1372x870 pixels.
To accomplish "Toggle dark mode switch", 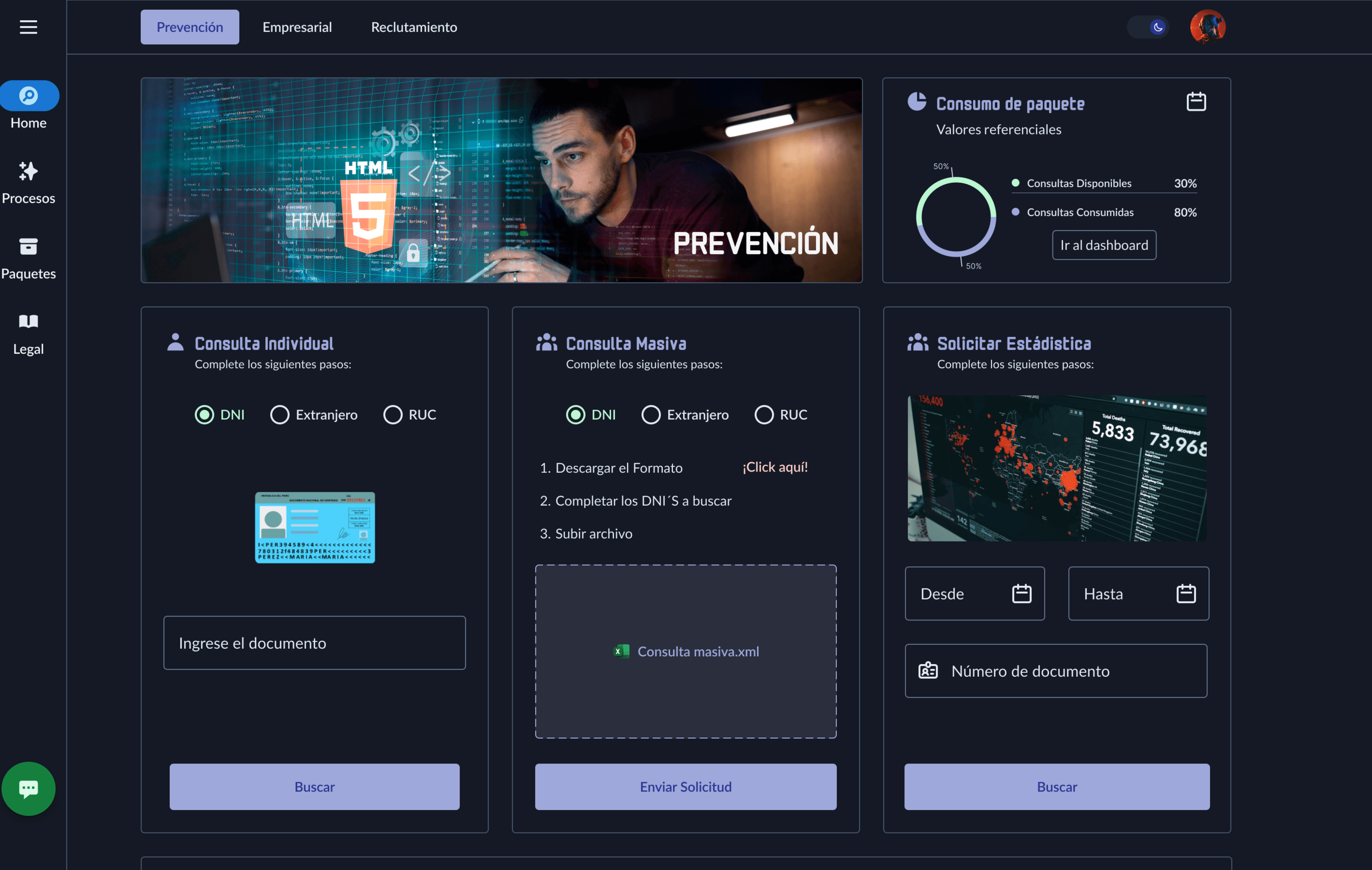I will (x=1147, y=26).
